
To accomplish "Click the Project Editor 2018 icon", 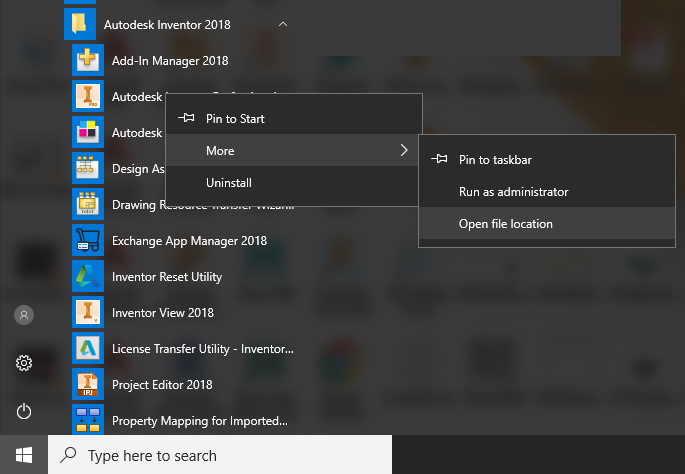I will point(88,384).
